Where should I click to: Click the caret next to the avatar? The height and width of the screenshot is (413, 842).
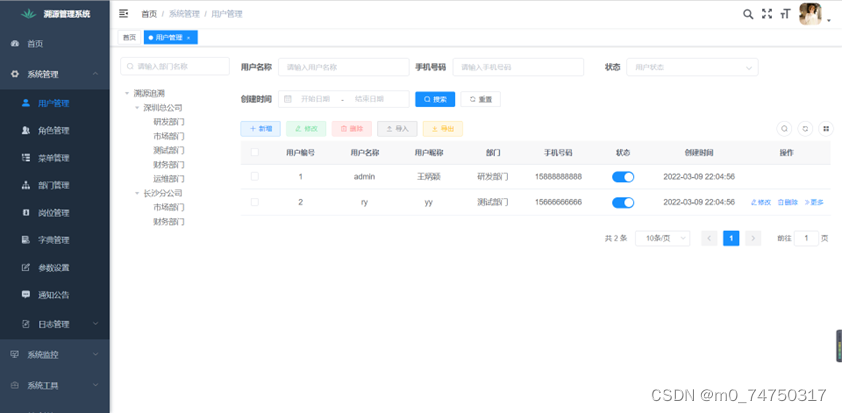click(829, 20)
